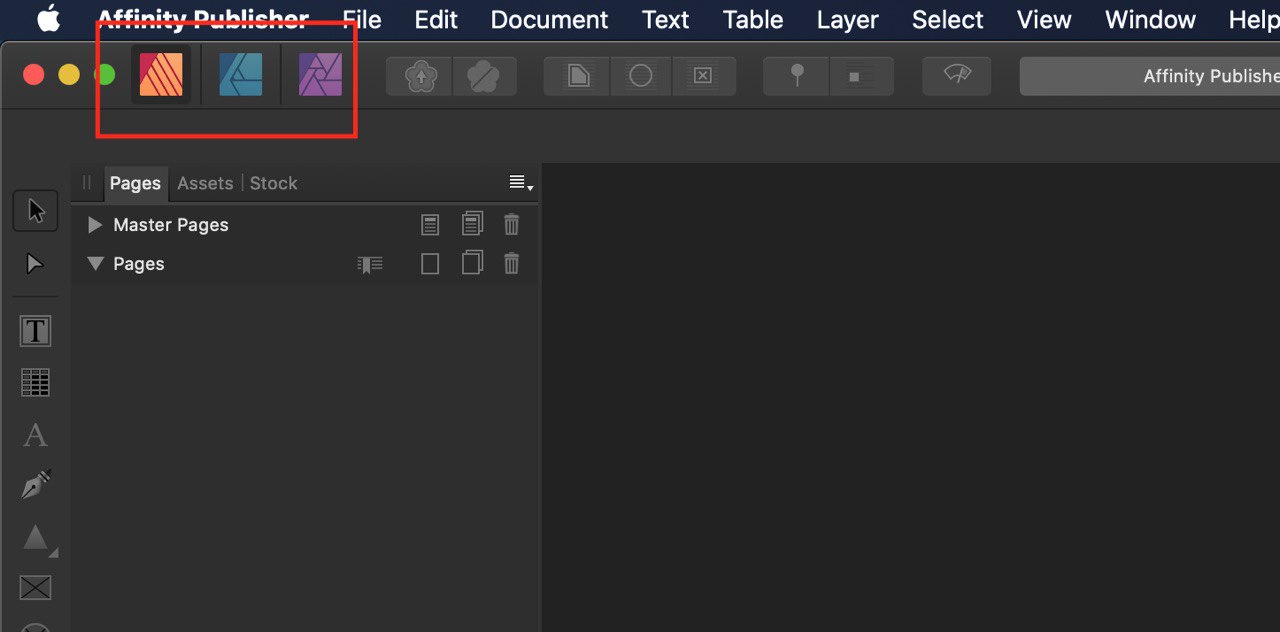Viewport: 1280px width, 632px height.
Task: Click the panel drag handle beside Pages tab
Action: (86, 182)
